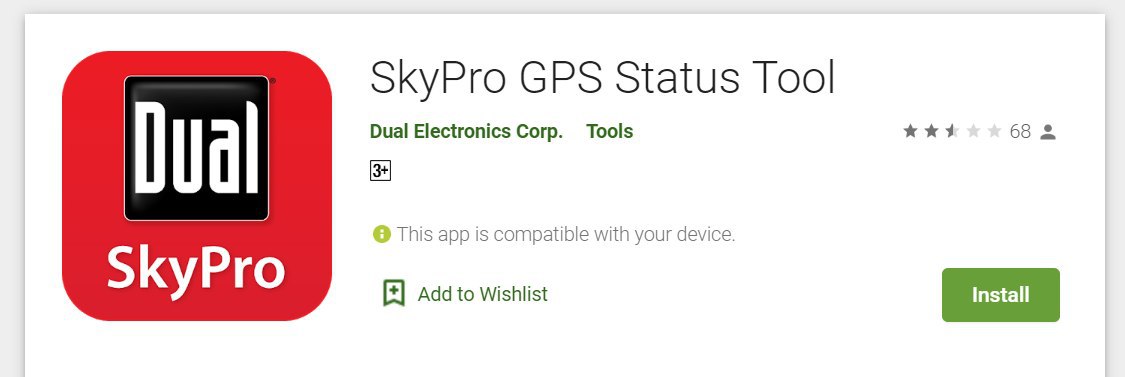Screen dimensions: 1125x377
Task: Click the Add to Wishlist label
Action: pos(483,294)
